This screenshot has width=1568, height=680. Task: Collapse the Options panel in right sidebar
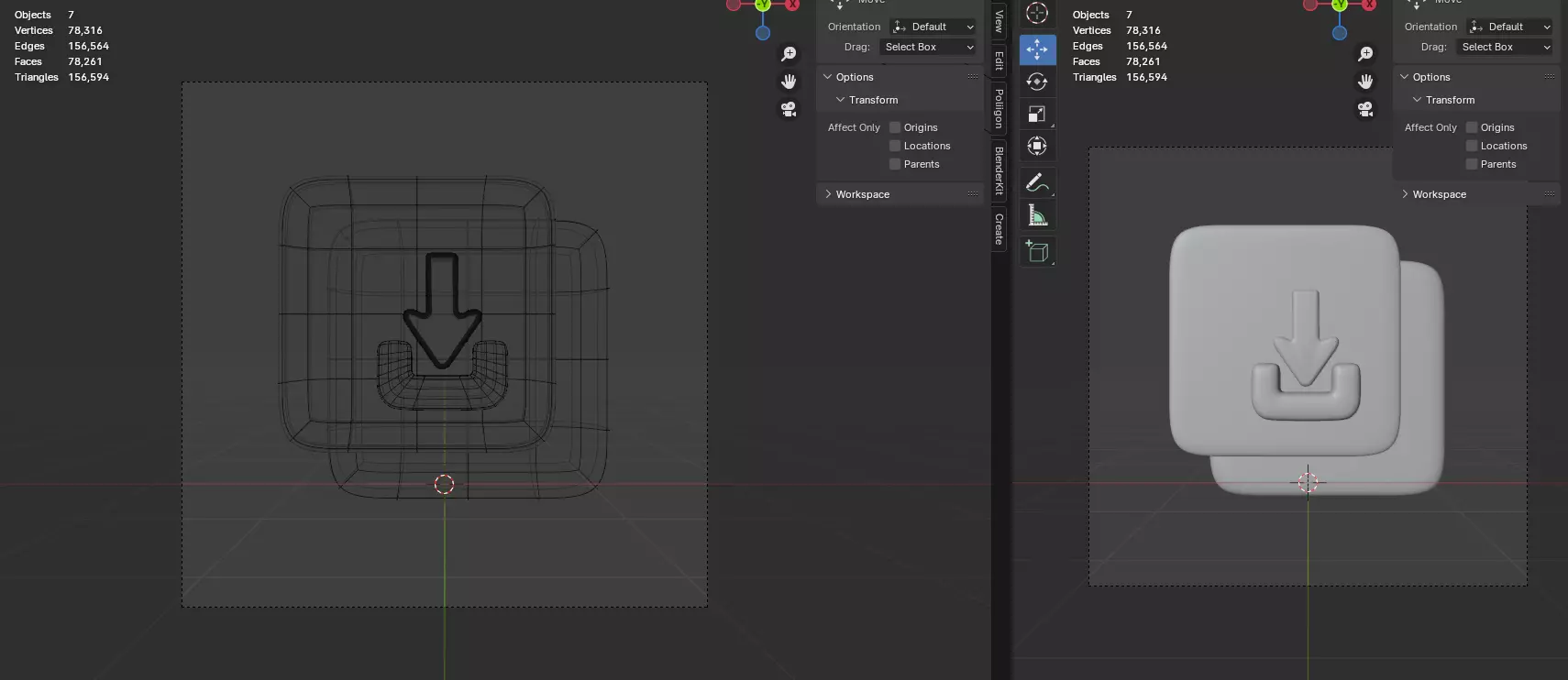[x=1405, y=77]
